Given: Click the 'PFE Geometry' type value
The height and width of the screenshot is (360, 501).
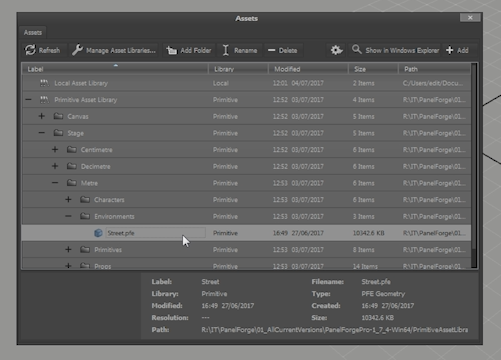Looking at the screenshot, I should pos(383,294).
